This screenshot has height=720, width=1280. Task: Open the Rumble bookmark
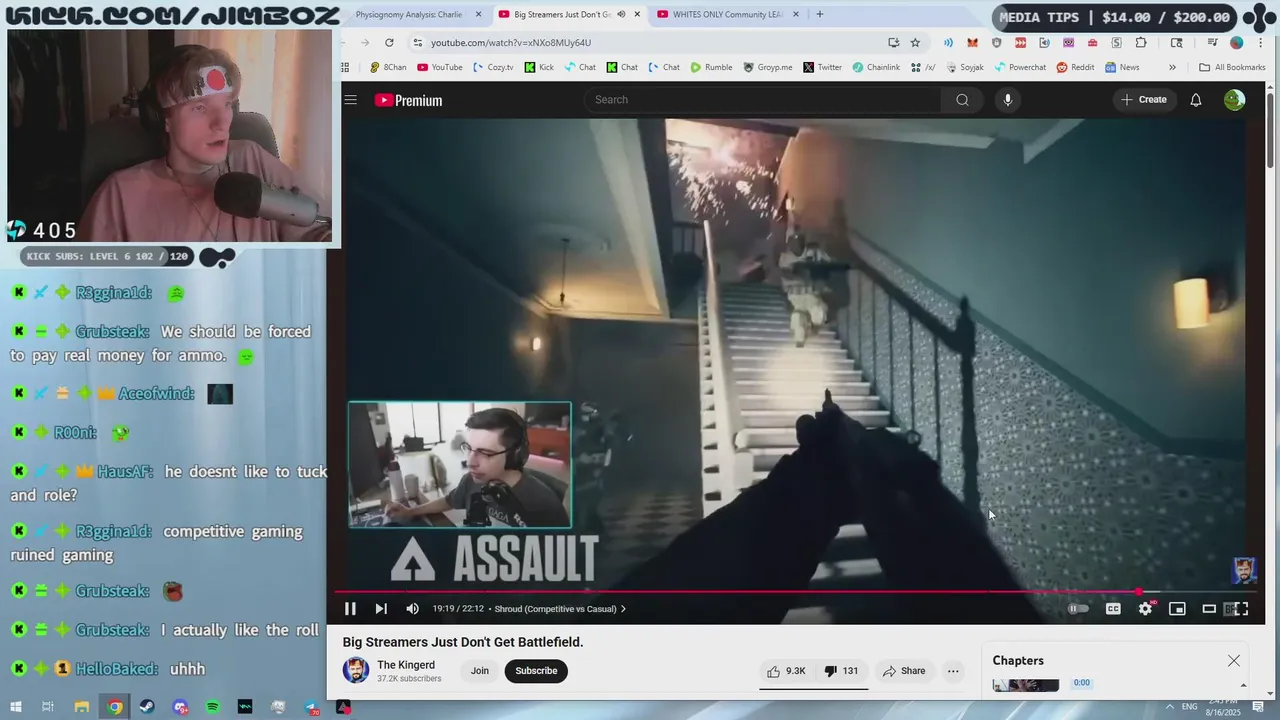pyautogui.click(x=711, y=67)
